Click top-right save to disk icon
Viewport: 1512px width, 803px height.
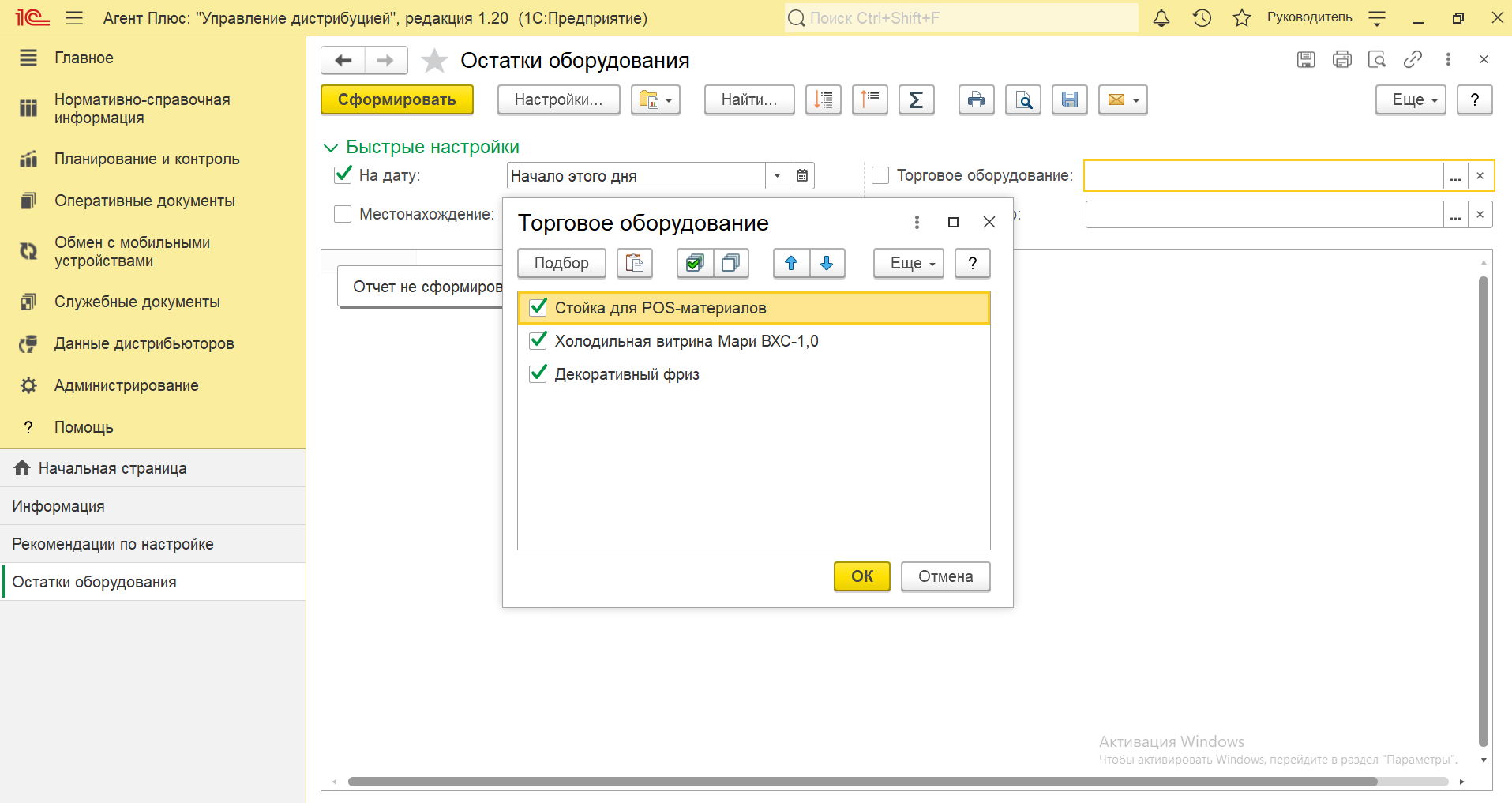[x=1306, y=59]
